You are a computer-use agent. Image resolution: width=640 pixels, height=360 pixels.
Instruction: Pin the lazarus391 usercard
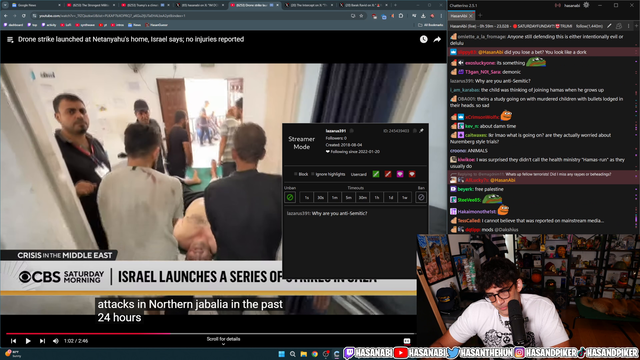(421, 131)
